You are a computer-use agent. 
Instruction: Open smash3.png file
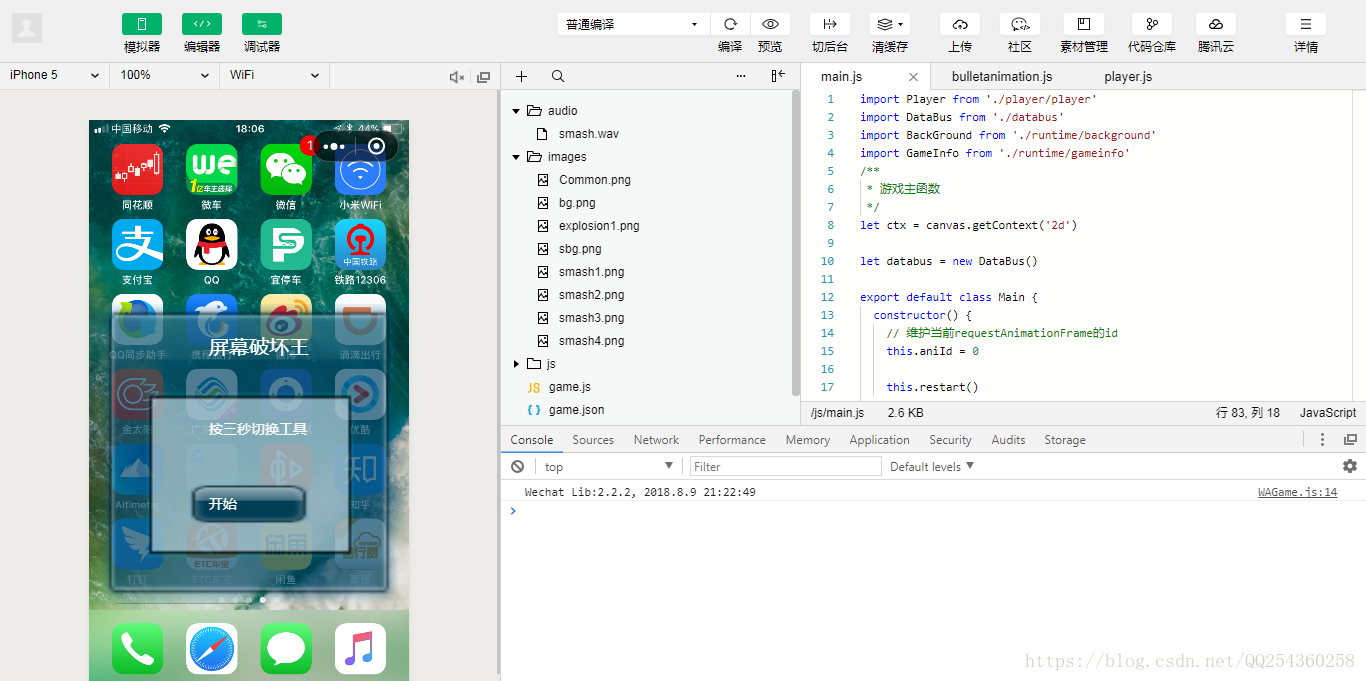[x=591, y=318]
